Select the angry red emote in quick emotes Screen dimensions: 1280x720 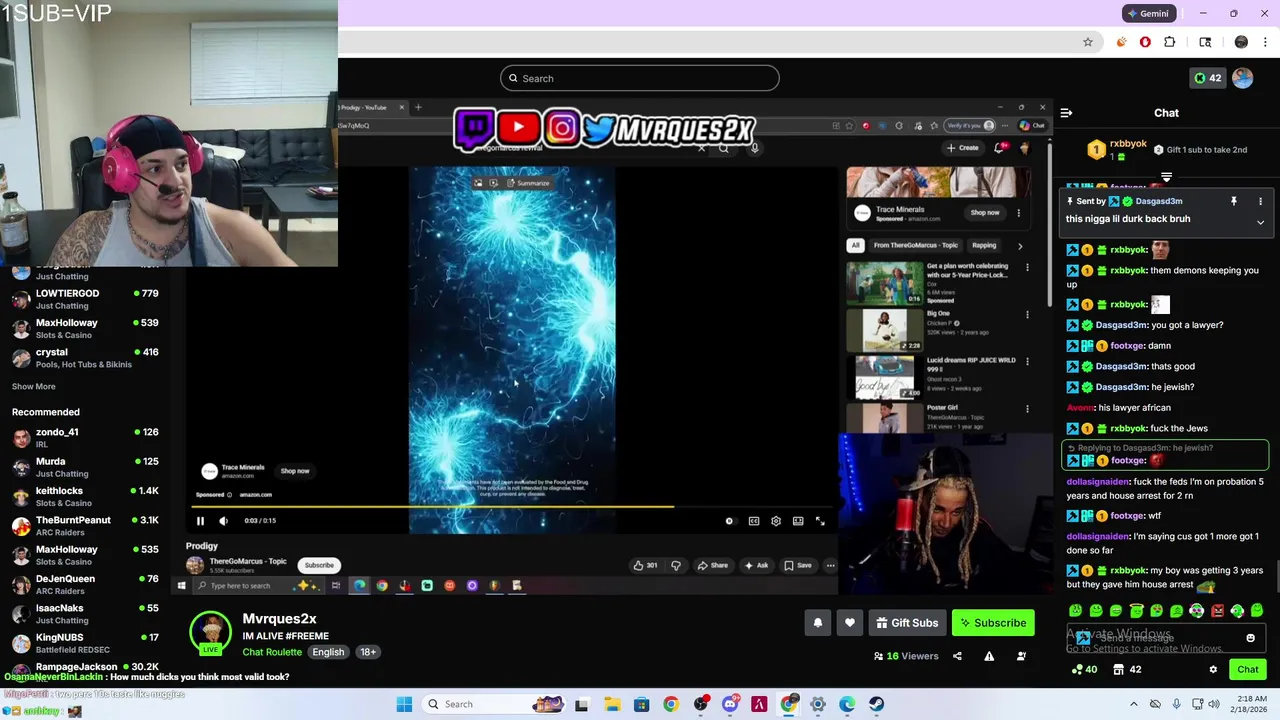tap(1217, 611)
